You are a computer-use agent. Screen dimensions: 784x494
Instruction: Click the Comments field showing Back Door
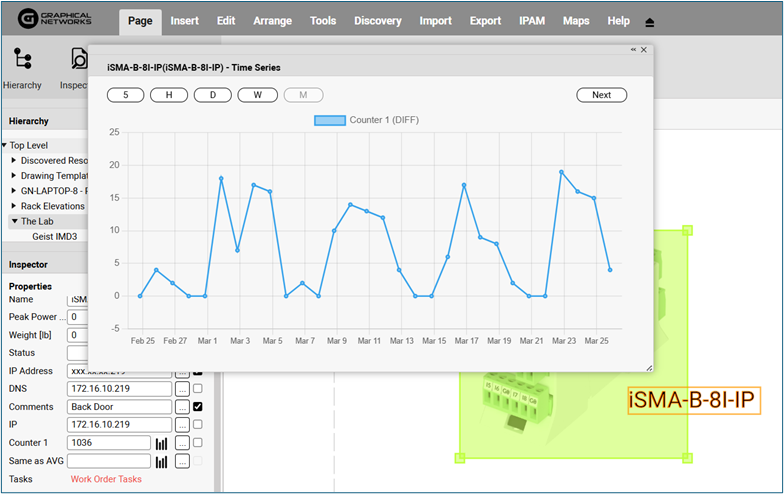(x=120, y=407)
